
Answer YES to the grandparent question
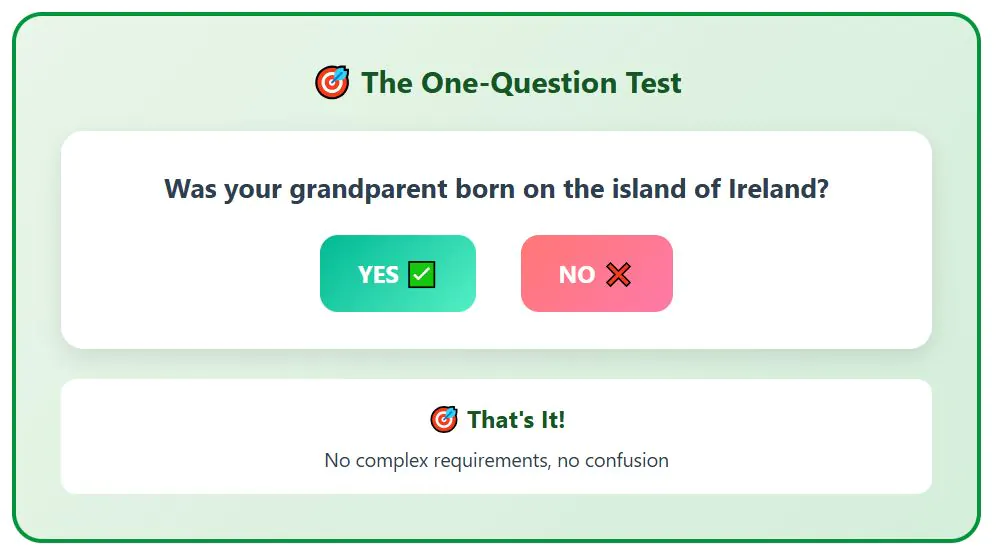(397, 274)
